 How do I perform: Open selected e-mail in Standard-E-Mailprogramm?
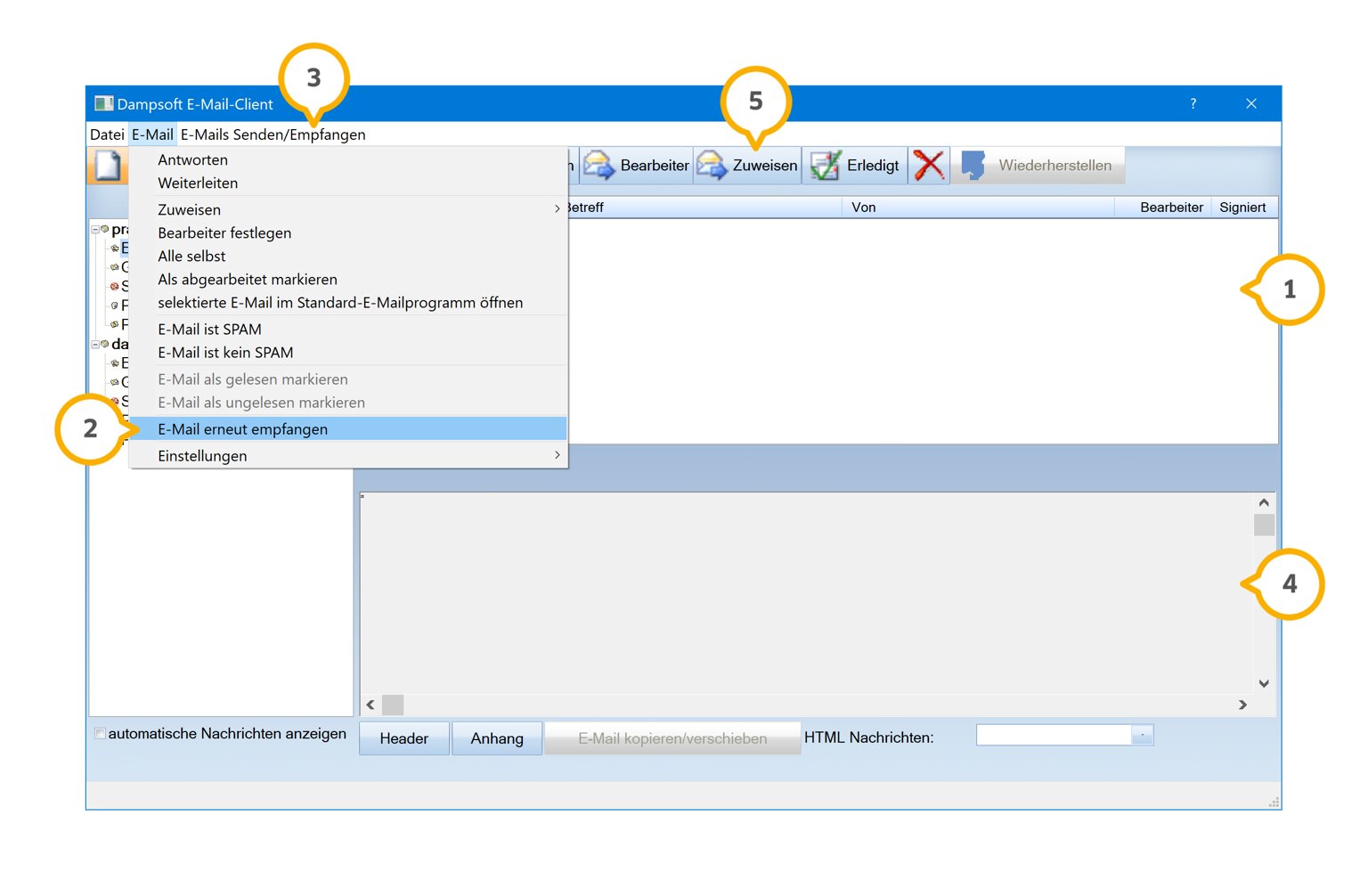pyautogui.click(x=348, y=303)
